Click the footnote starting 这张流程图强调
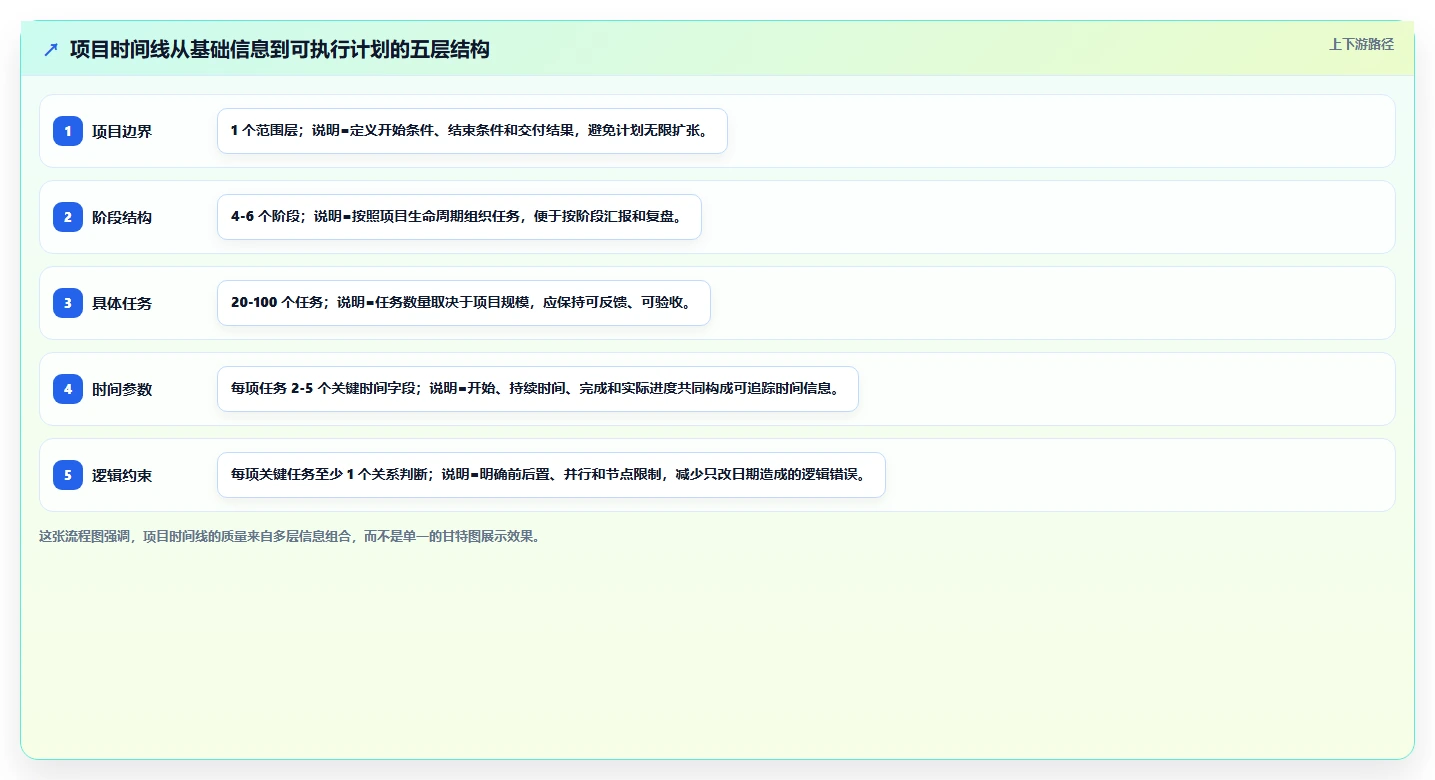The image size is (1435, 780). click(290, 536)
